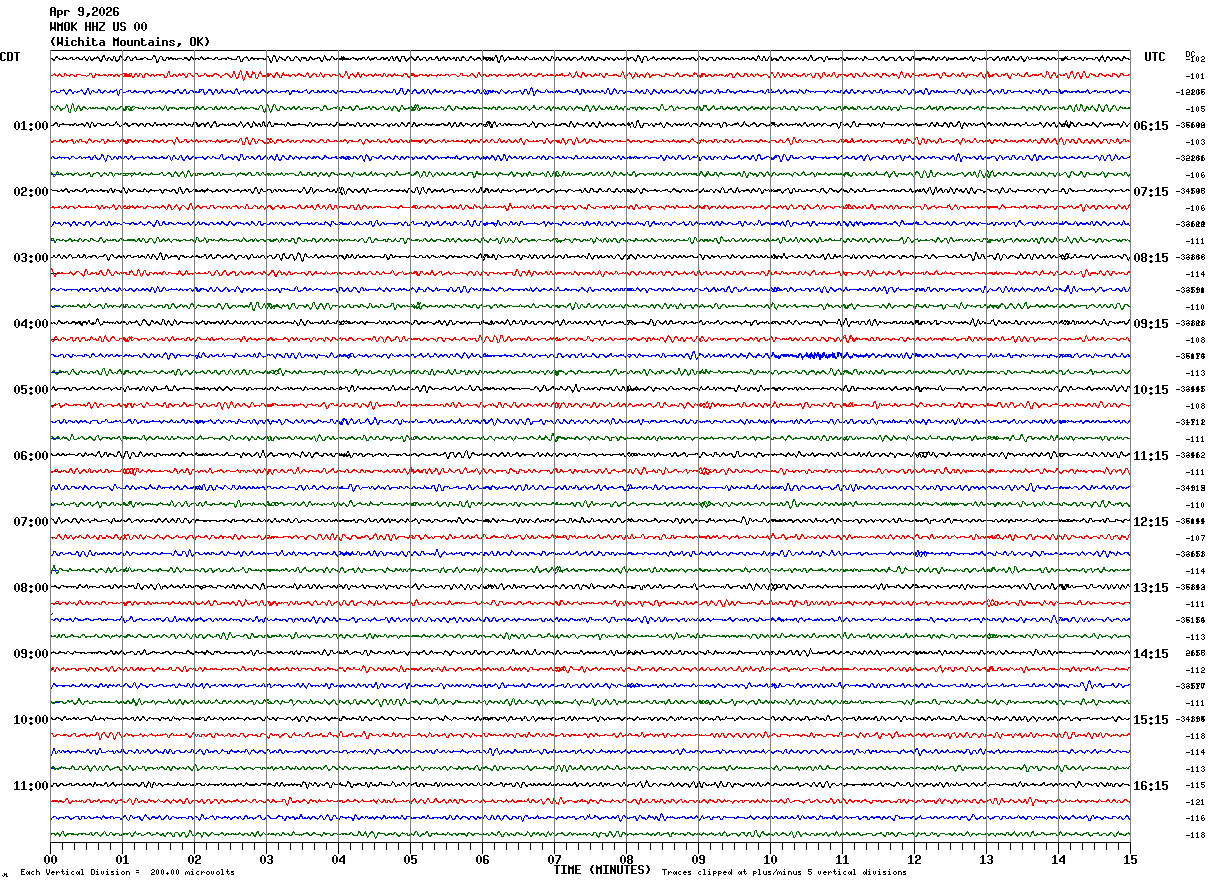The height and width of the screenshot is (886, 1210).
Task: Click the WMOK HHZ US 00 station label
Action: pyautogui.click(x=98, y=27)
